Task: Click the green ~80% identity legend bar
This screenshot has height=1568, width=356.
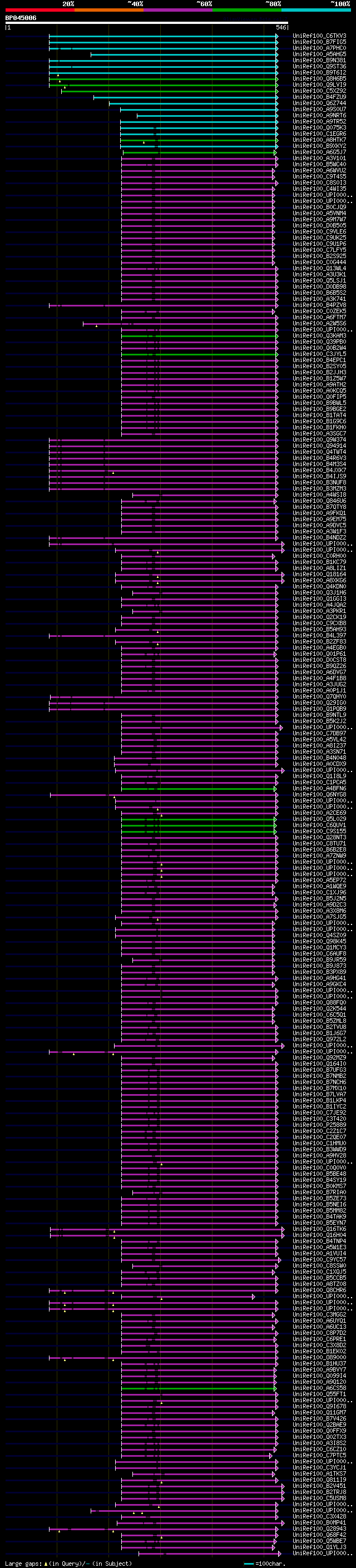Action: coord(247,10)
